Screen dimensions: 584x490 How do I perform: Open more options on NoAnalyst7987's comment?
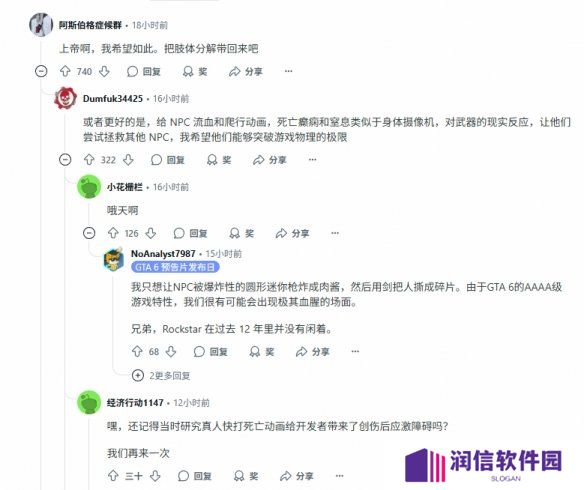pyautogui.click(x=355, y=351)
